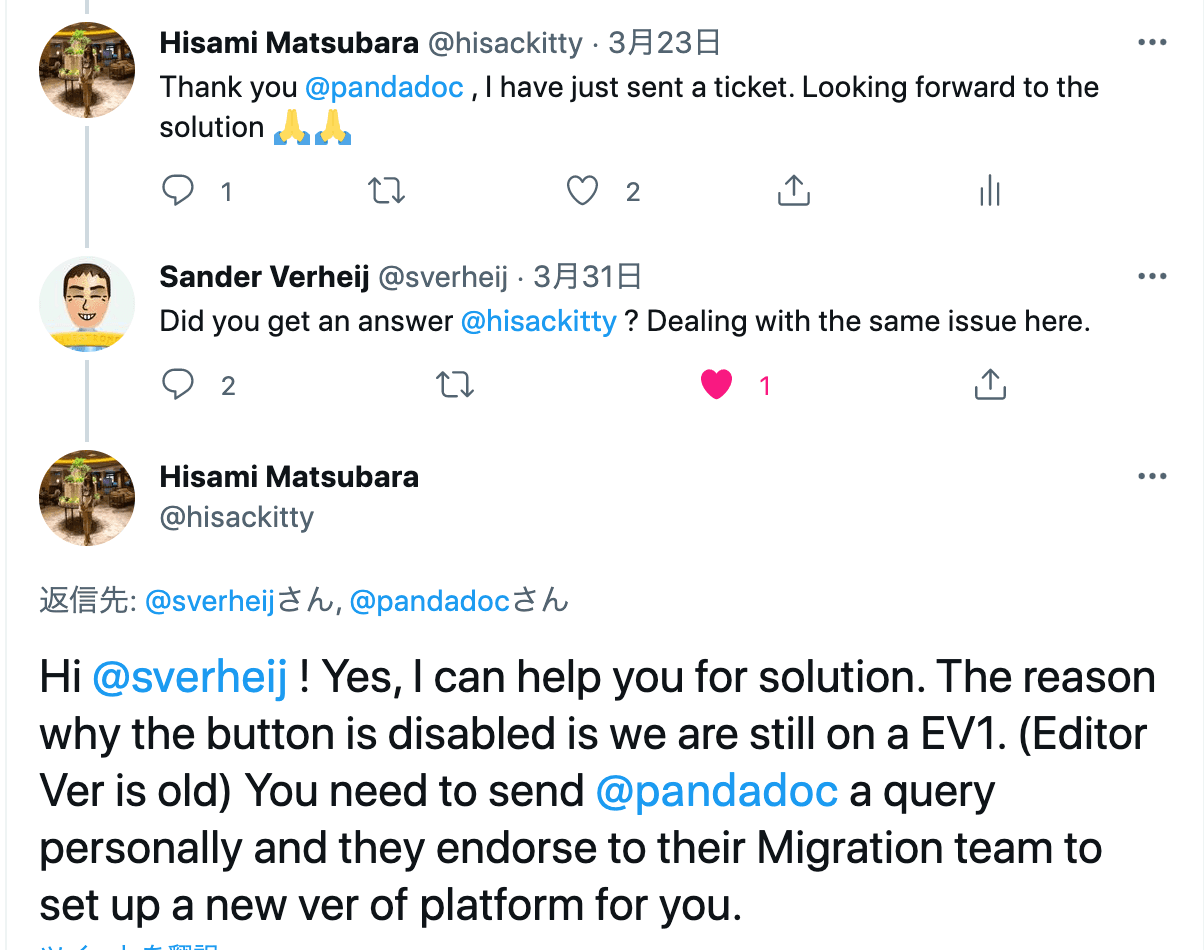Open Sander Verheij's profile avatar
The image size is (1204, 950).
(x=87, y=304)
